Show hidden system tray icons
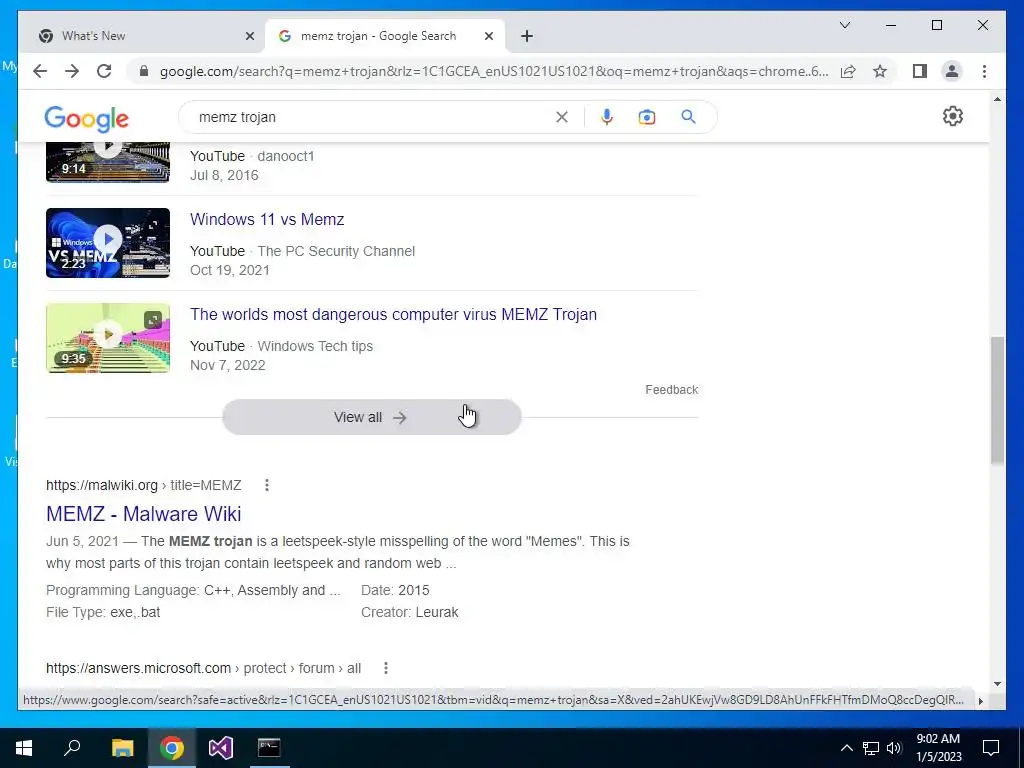The height and width of the screenshot is (768, 1024). point(846,748)
